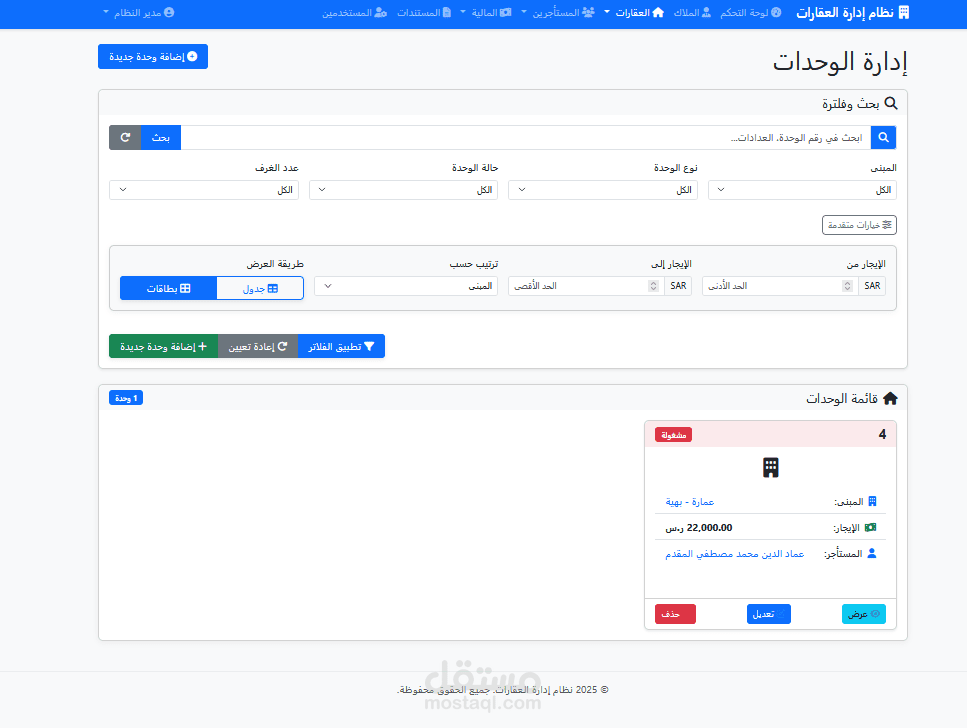The width and height of the screenshot is (967, 728).
Task: Click the footer copyright text 2025
Action: 503,690
